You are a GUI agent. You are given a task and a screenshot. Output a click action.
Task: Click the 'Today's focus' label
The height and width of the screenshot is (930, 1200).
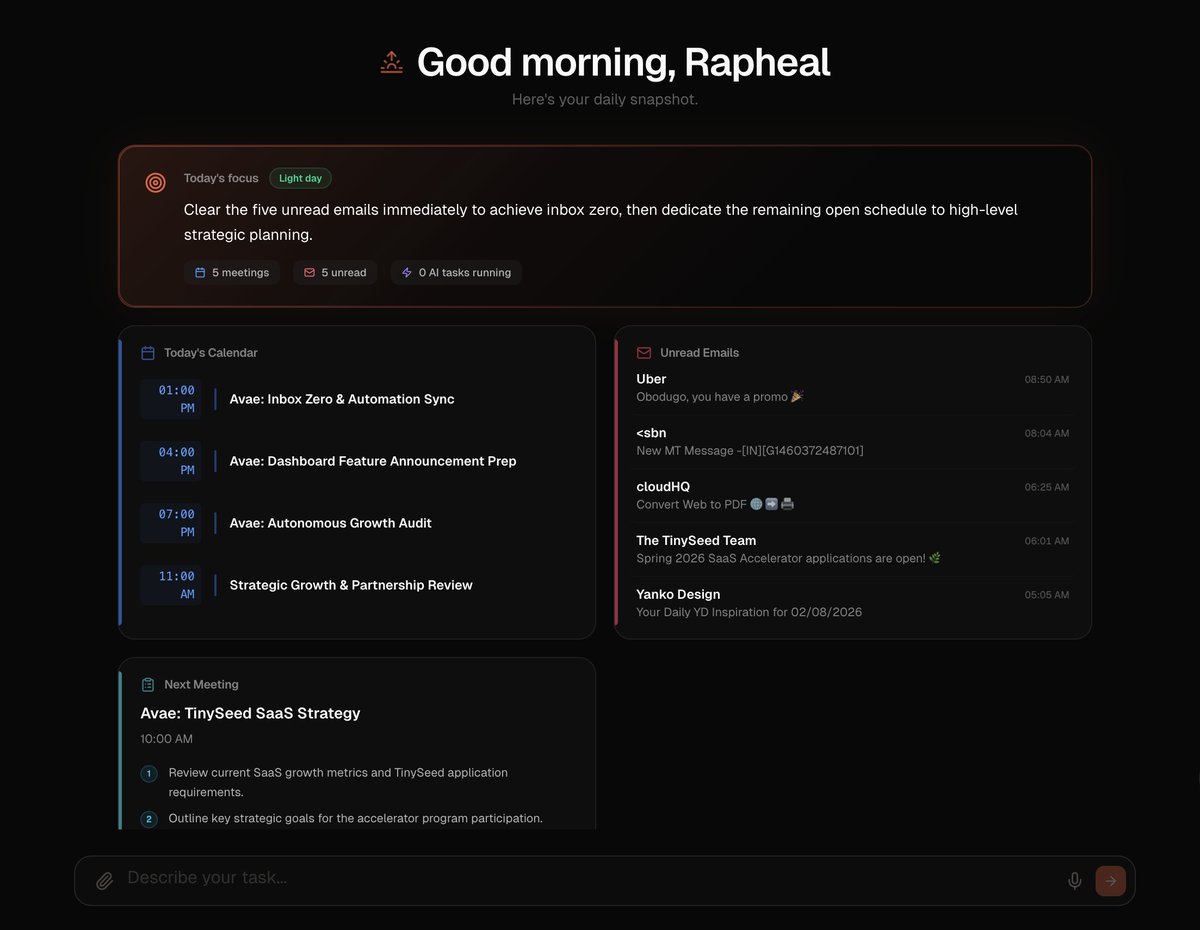[221, 178]
